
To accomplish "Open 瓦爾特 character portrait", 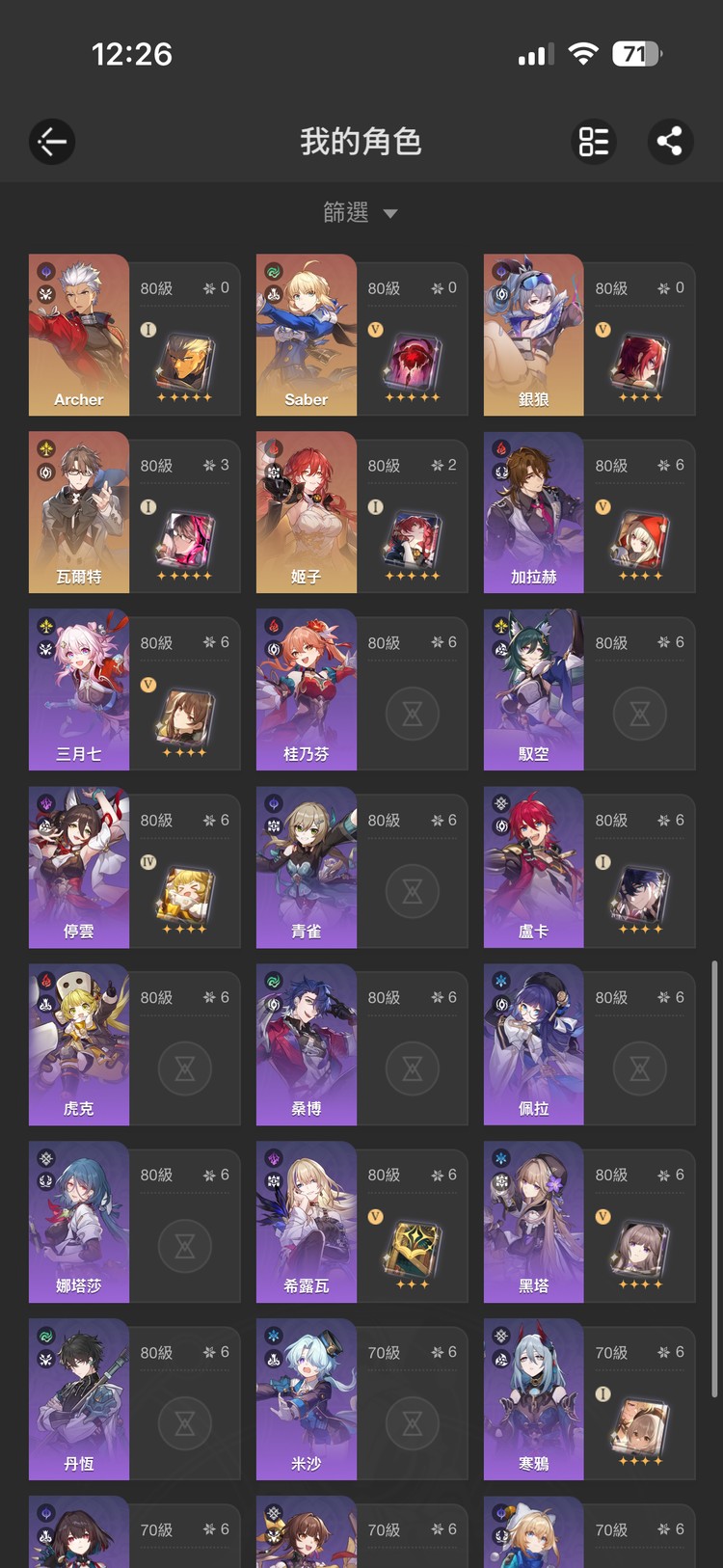I will tap(79, 512).
